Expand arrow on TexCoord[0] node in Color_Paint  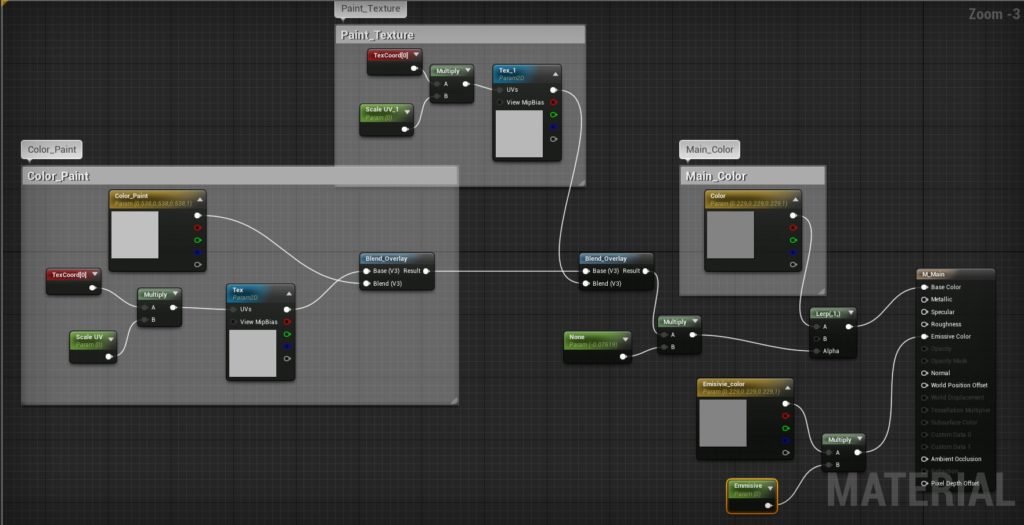[95, 274]
